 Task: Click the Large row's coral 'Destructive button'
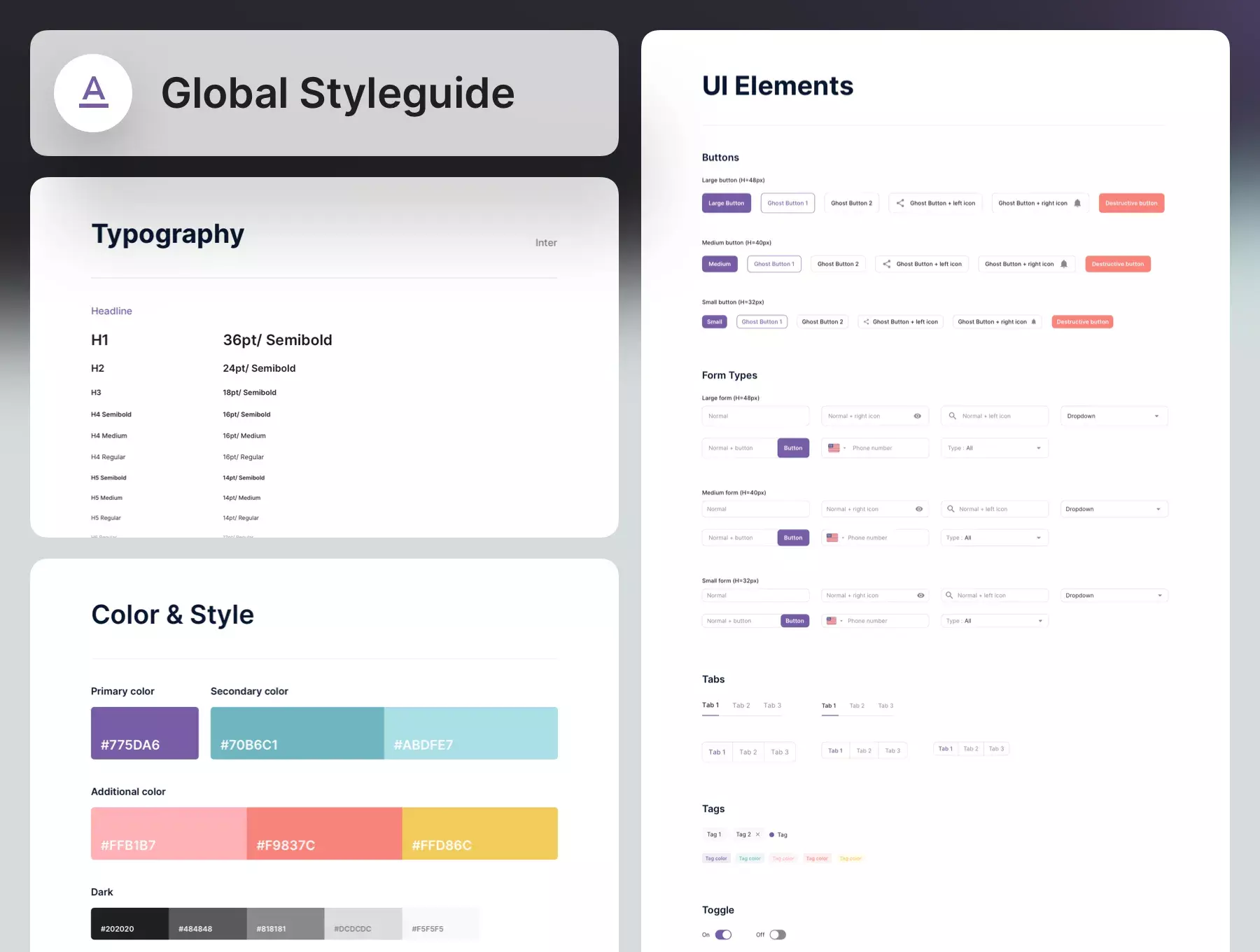[1131, 203]
